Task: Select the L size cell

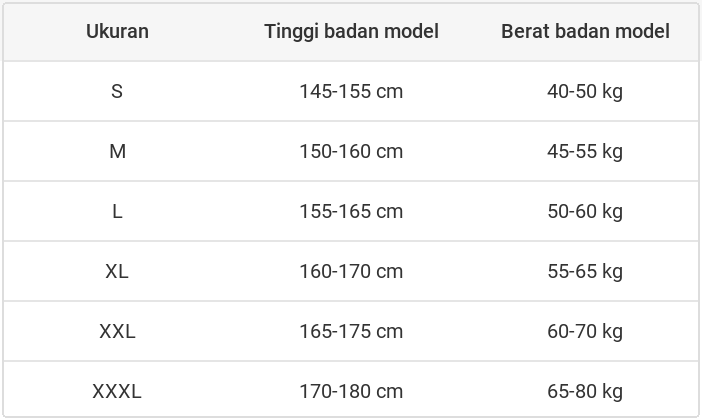Action: [117, 211]
